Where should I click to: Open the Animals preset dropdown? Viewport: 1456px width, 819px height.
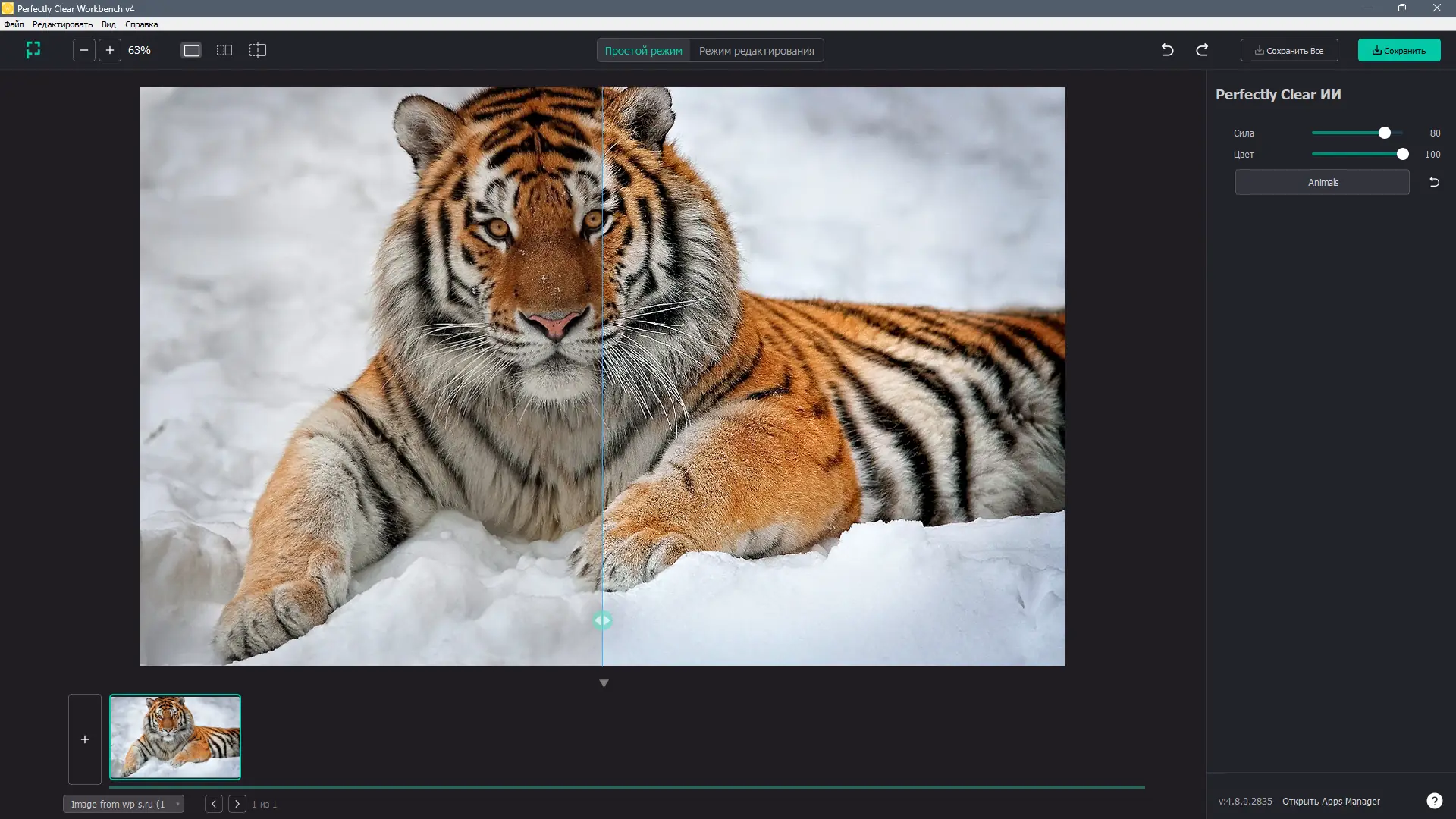[1322, 182]
